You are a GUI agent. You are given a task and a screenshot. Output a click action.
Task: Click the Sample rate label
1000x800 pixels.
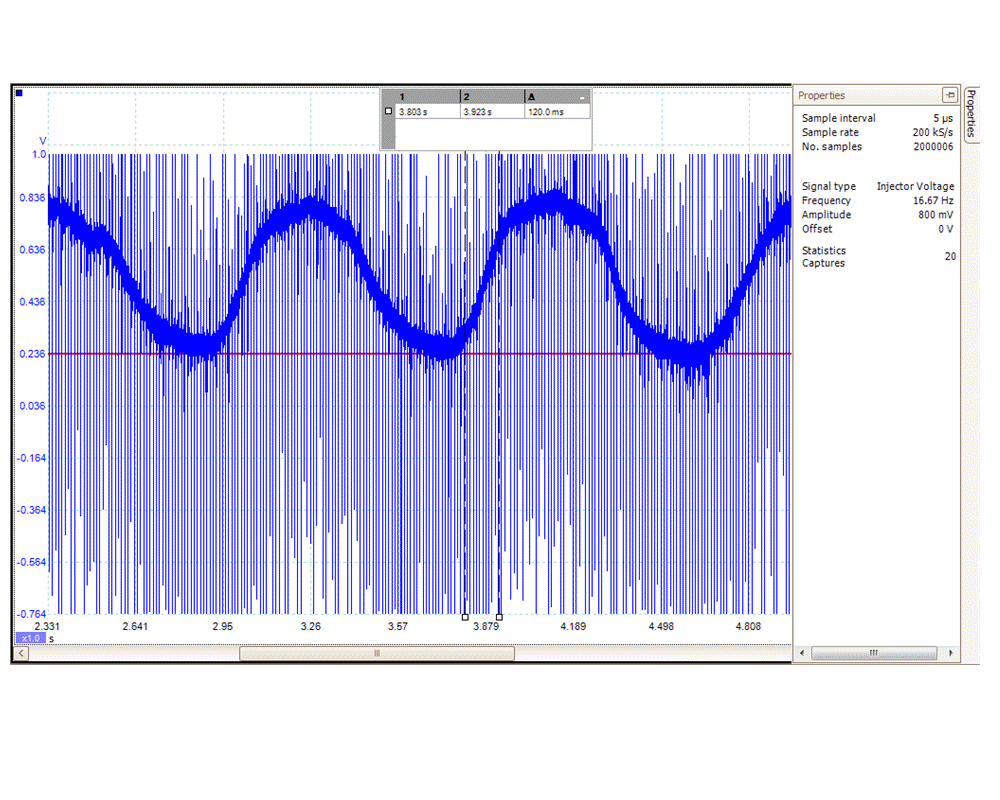(x=830, y=132)
